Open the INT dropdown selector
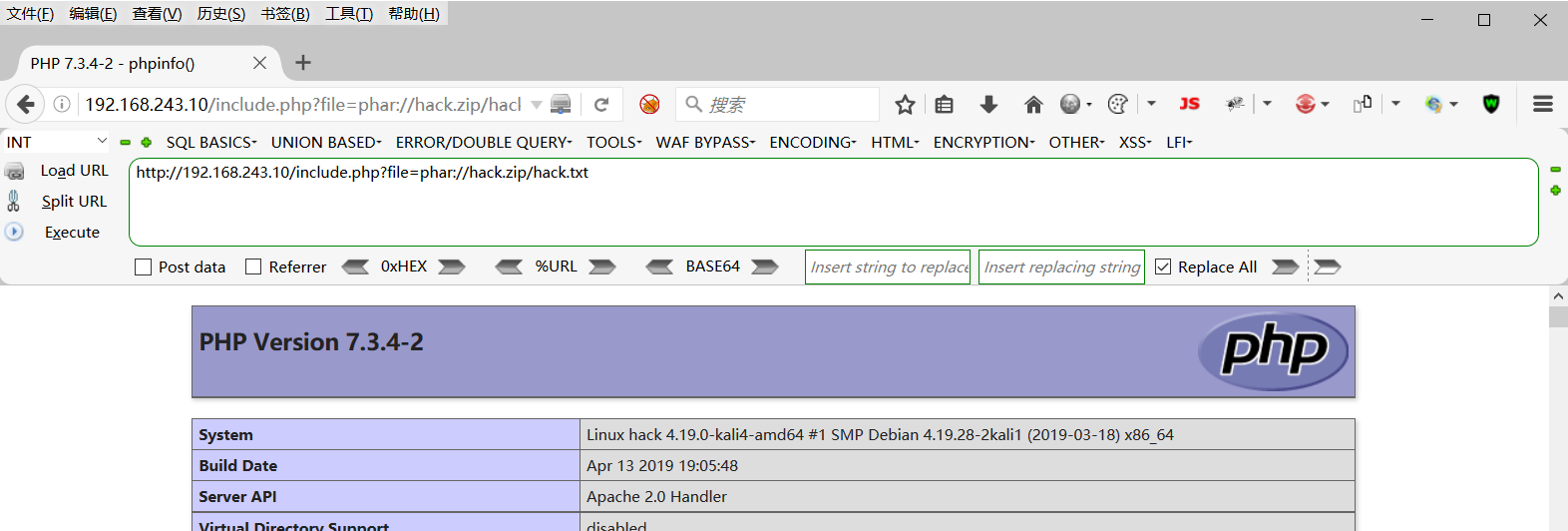Viewport: 1568px width, 531px height. coord(58,142)
